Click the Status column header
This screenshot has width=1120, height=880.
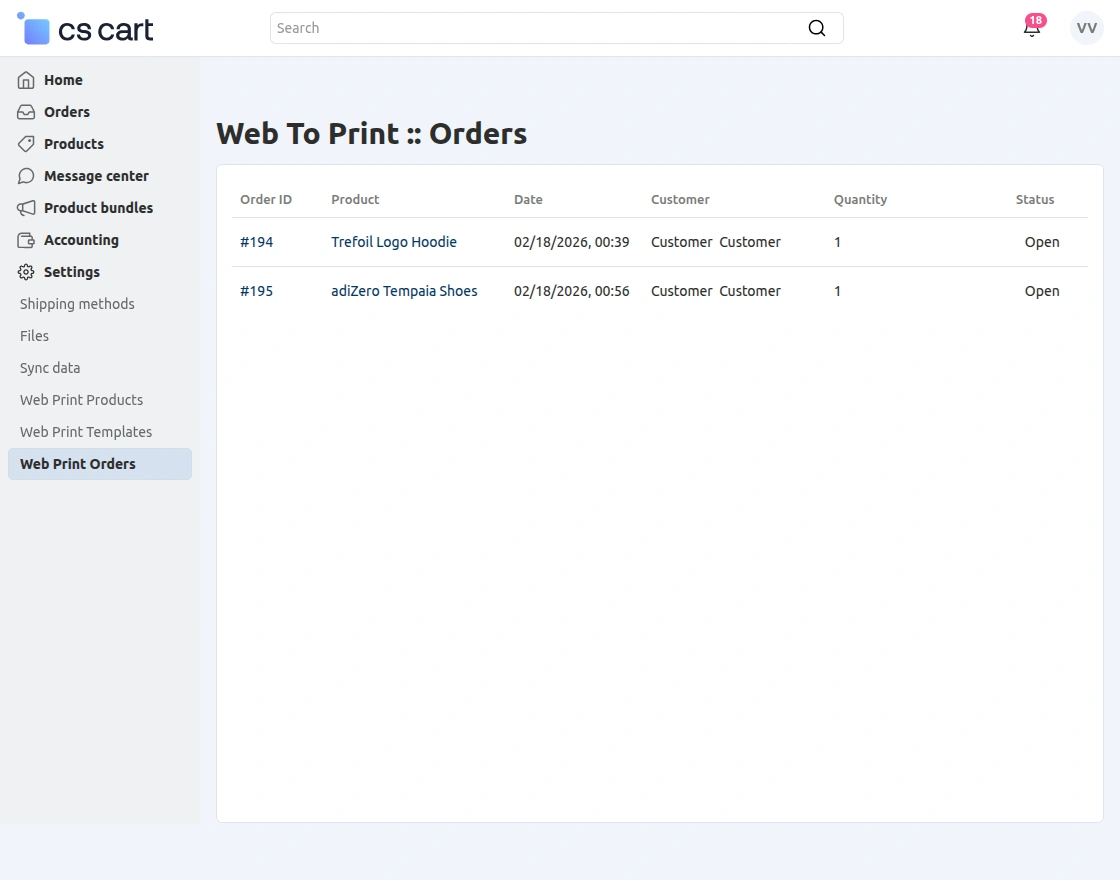point(1034,199)
